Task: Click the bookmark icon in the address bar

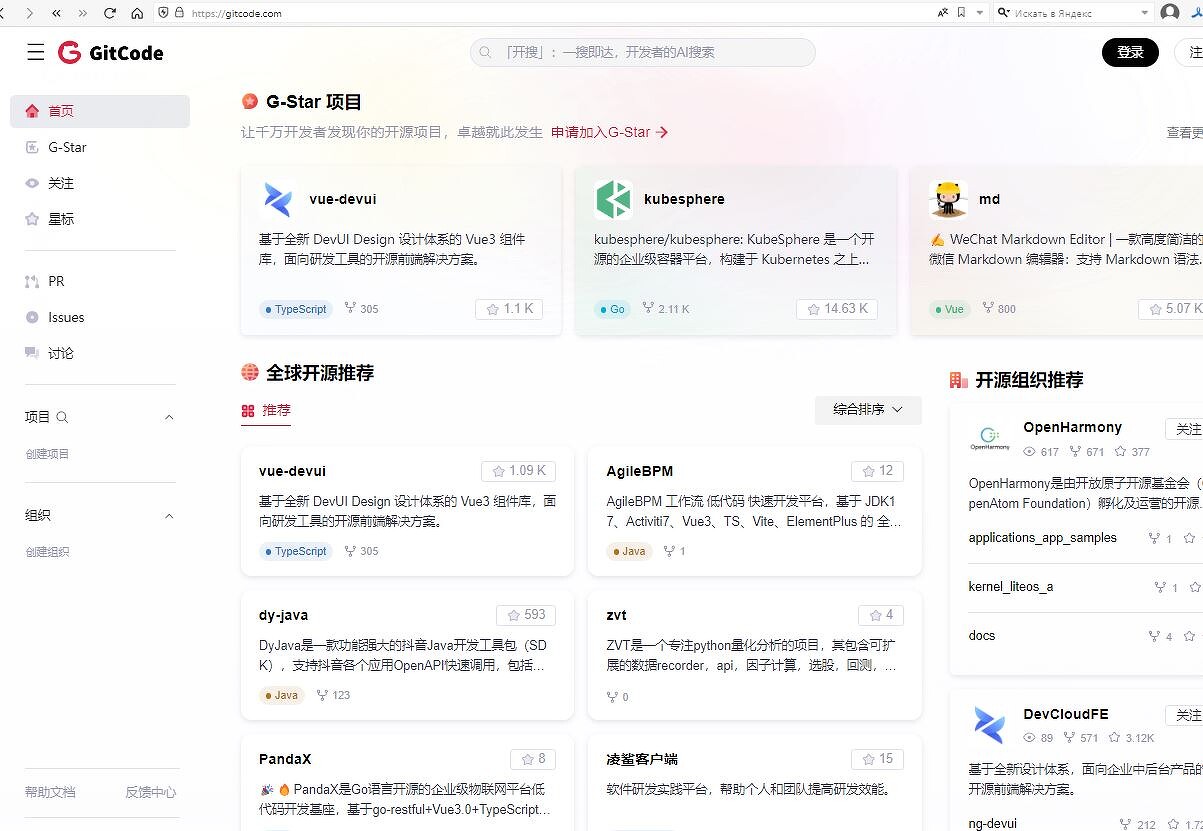Action: tap(961, 13)
